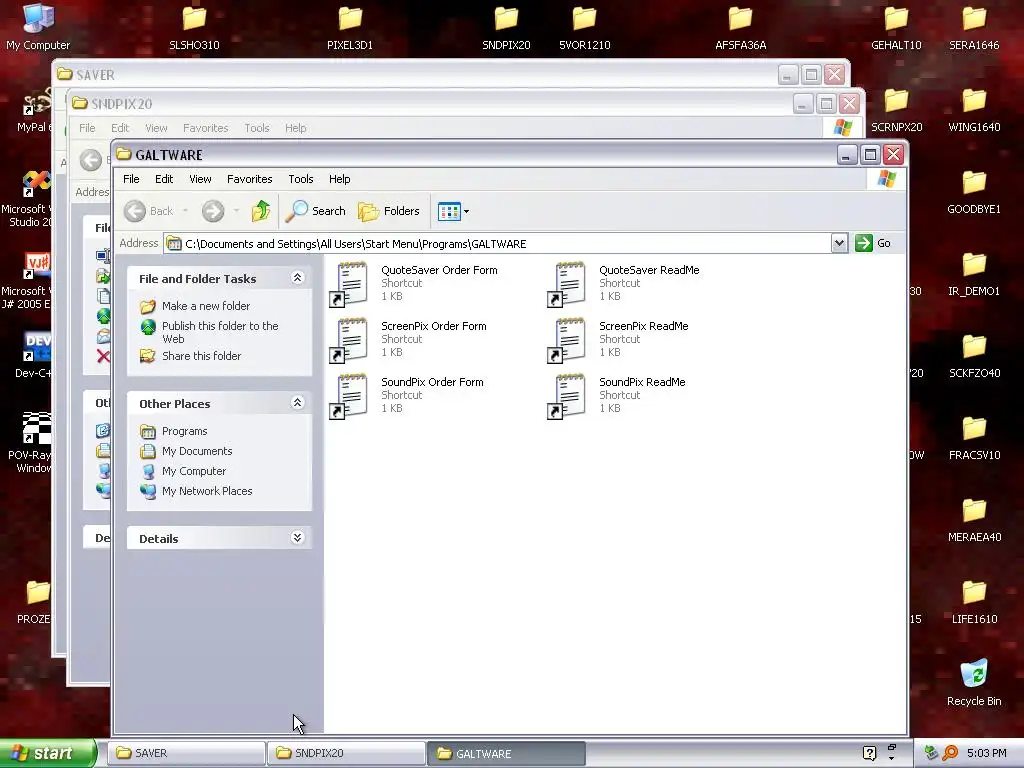Open the Tools menu in GALTWARE

301,179
